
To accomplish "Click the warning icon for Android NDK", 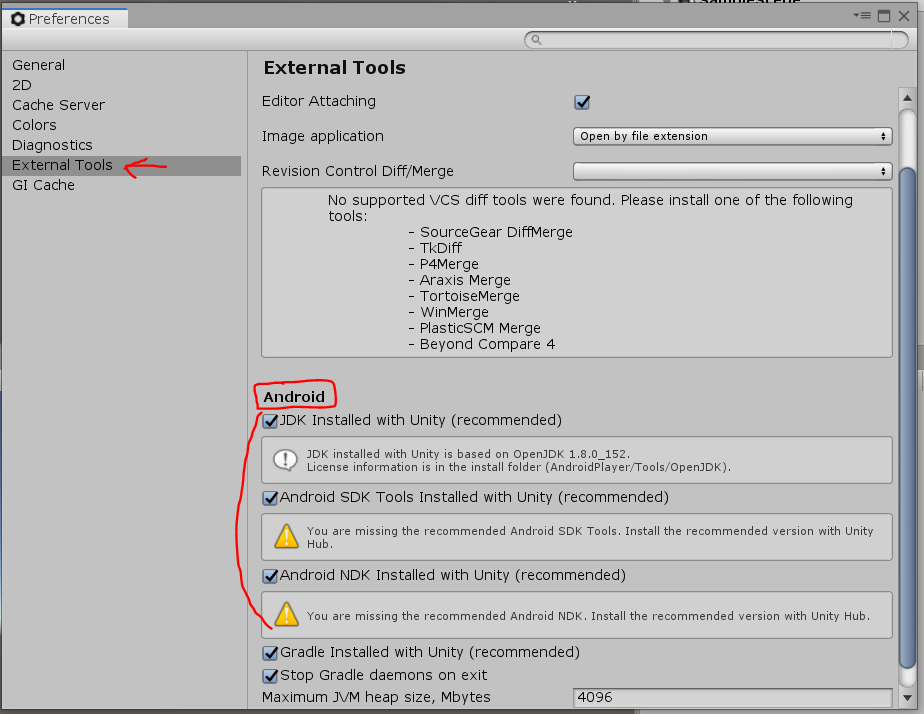I will (286, 614).
